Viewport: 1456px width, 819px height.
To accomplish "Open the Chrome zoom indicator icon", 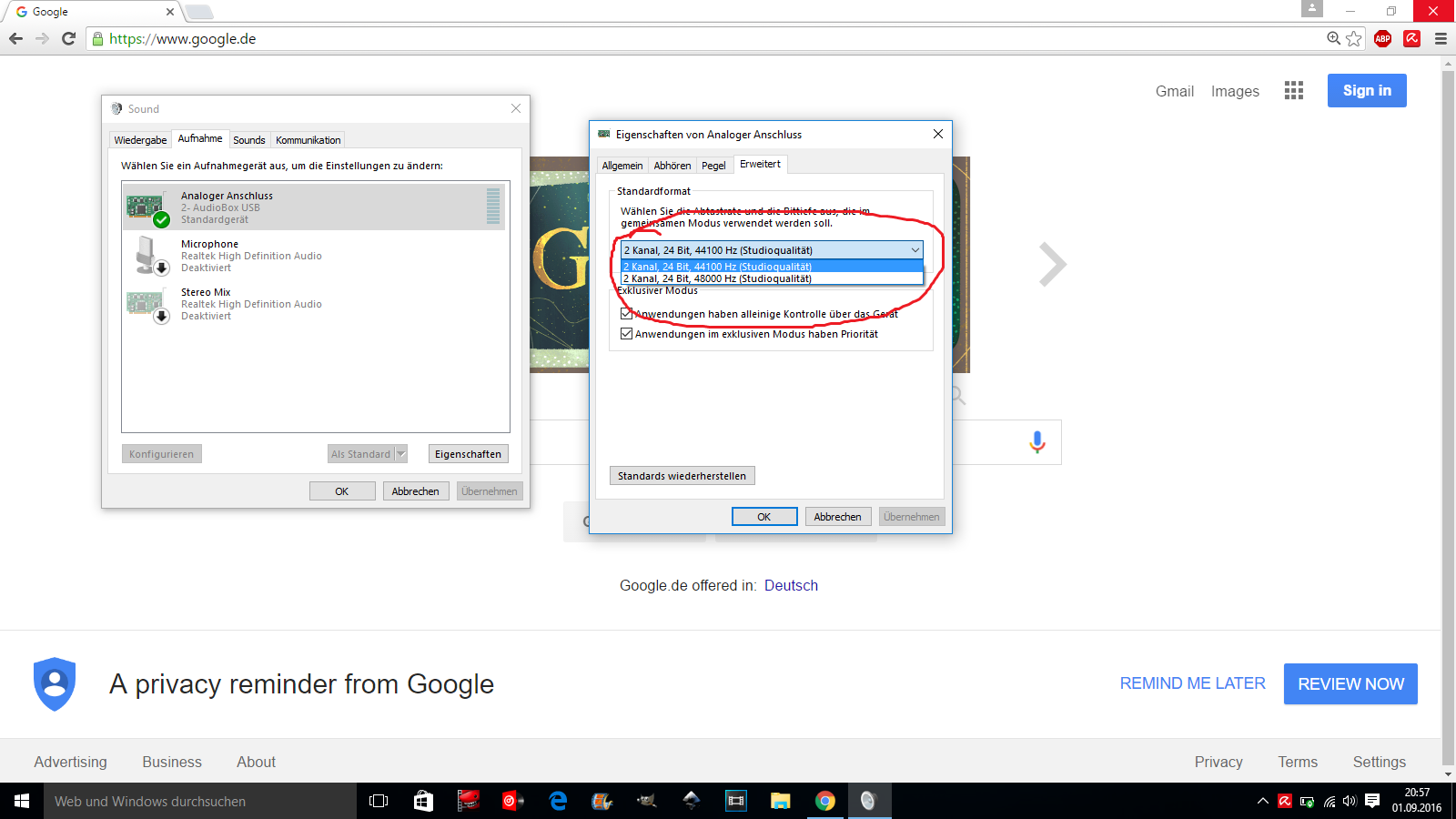I will tap(1333, 38).
